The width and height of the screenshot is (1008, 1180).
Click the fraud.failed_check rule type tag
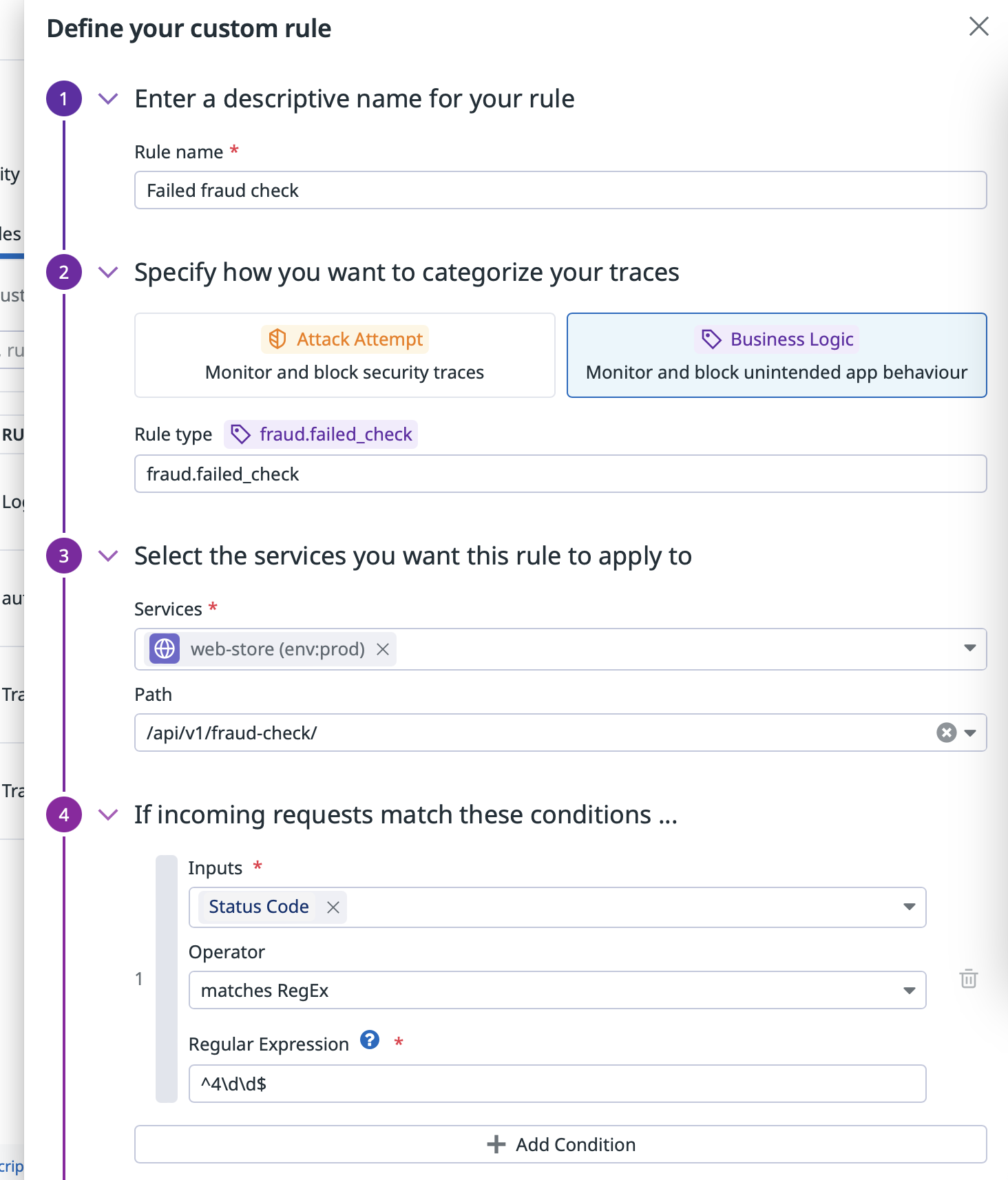[x=321, y=434]
